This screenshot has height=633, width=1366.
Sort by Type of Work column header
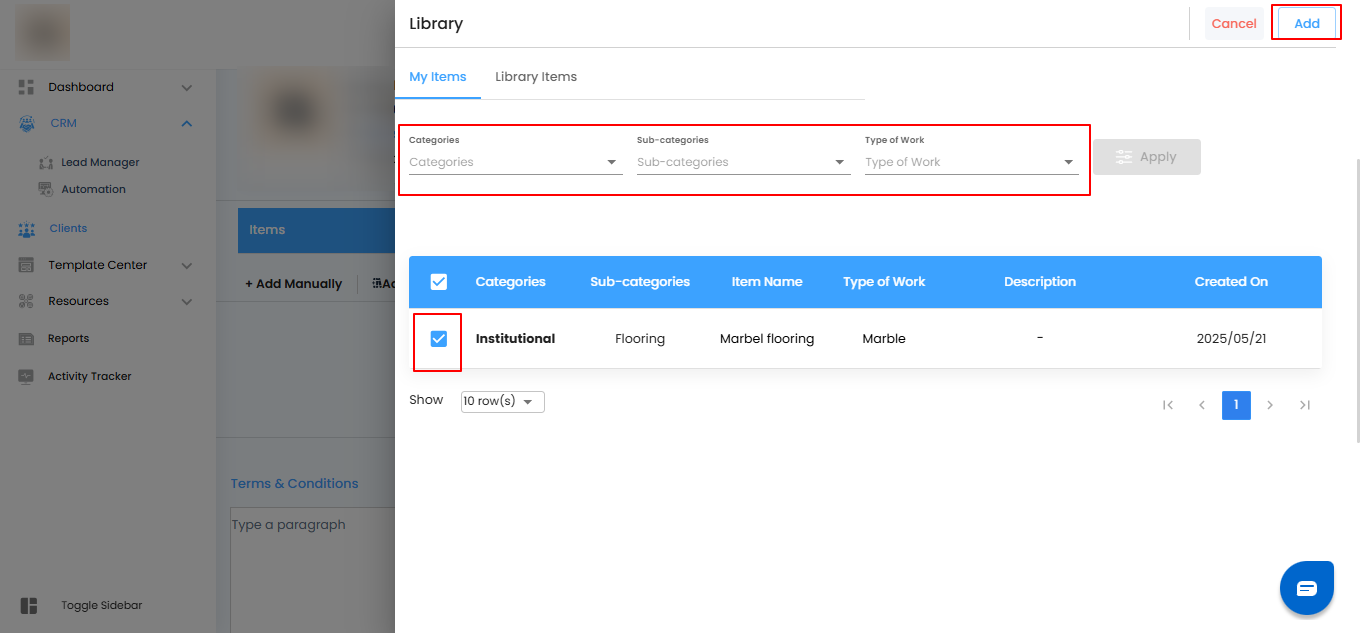click(x=884, y=282)
